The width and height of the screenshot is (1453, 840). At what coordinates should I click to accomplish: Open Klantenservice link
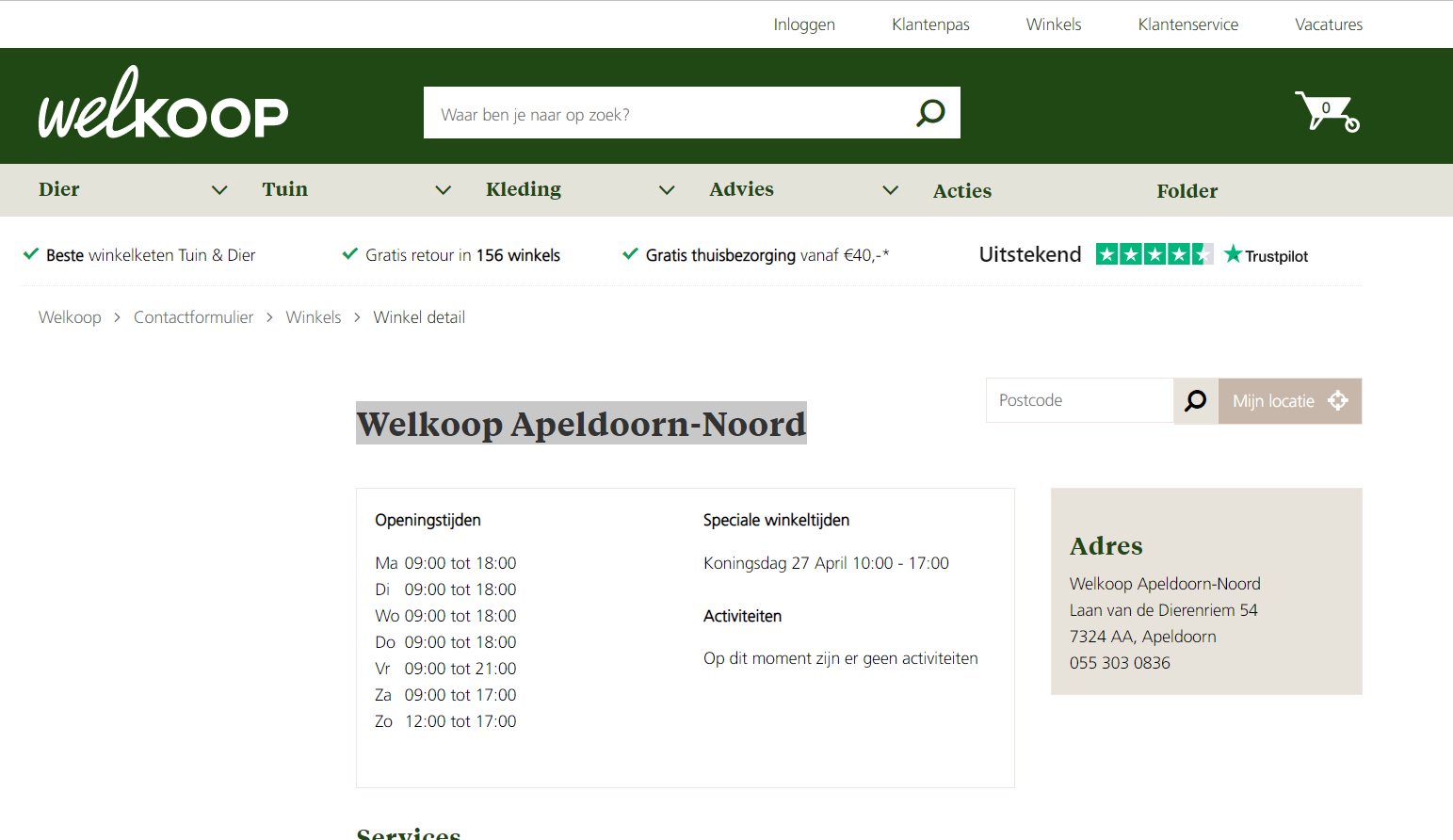point(1188,24)
